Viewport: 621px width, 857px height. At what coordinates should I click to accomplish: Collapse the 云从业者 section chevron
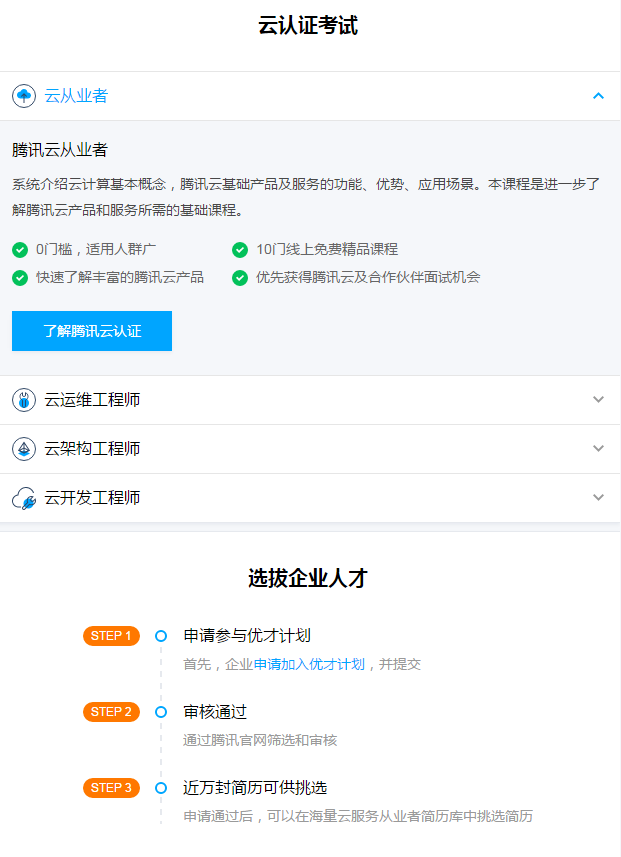pyautogui.click(x=598, y=96)
